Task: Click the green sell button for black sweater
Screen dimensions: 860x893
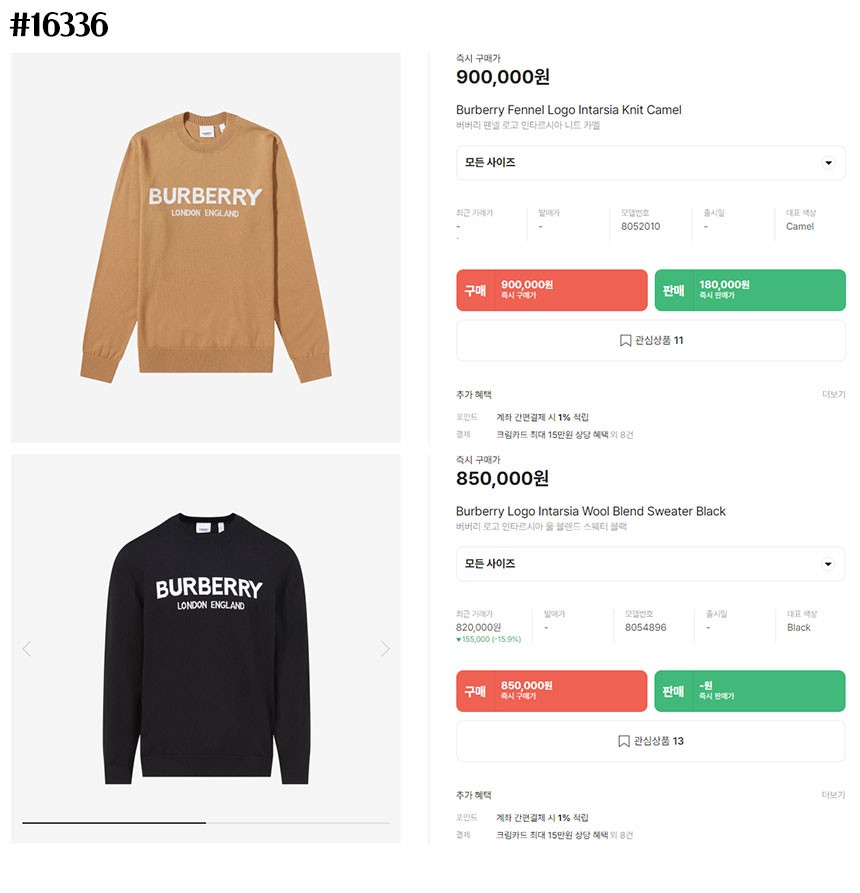Action: click(750, 691)
